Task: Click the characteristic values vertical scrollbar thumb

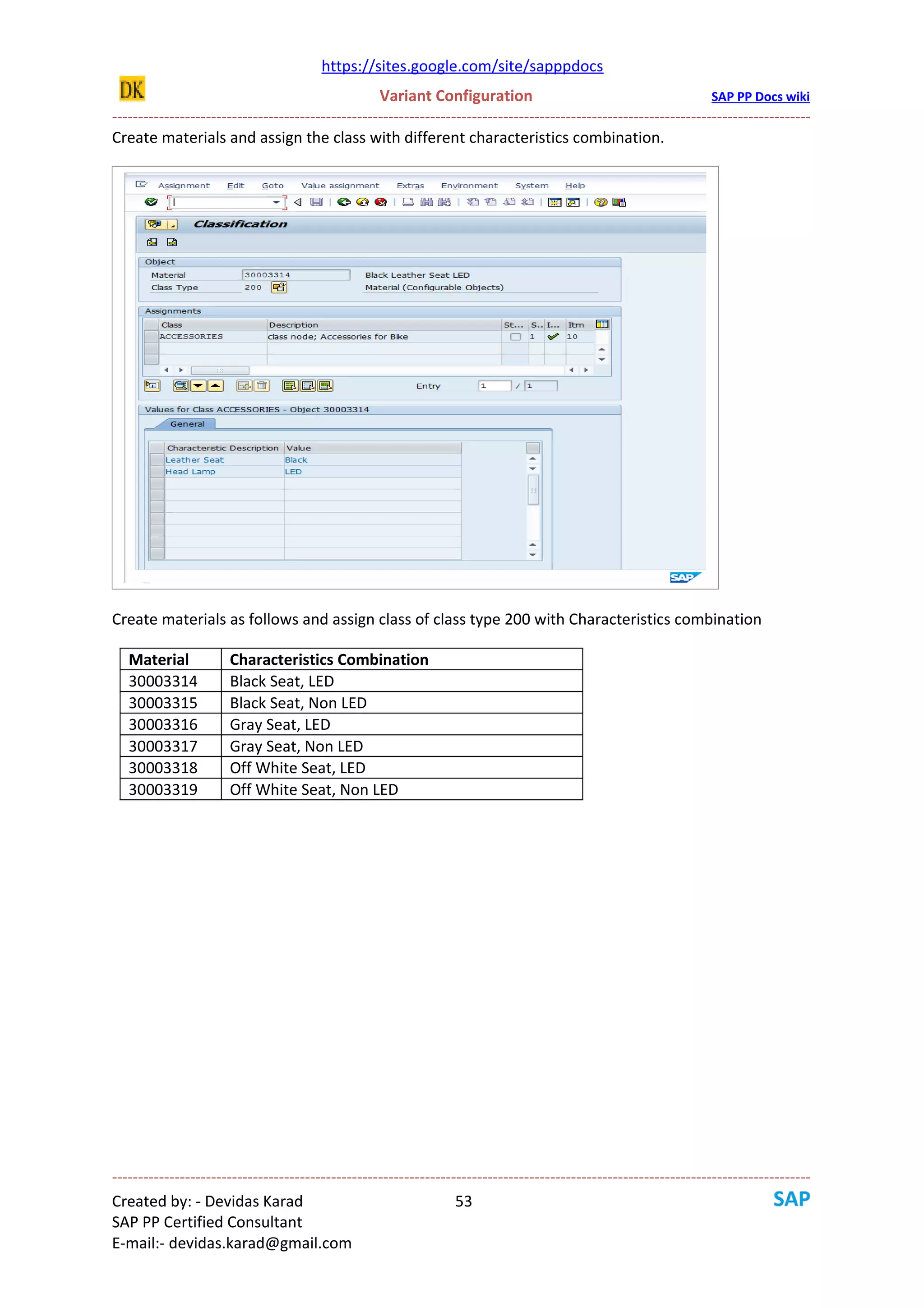Action: pyautogui.click(x=533, y=490)
